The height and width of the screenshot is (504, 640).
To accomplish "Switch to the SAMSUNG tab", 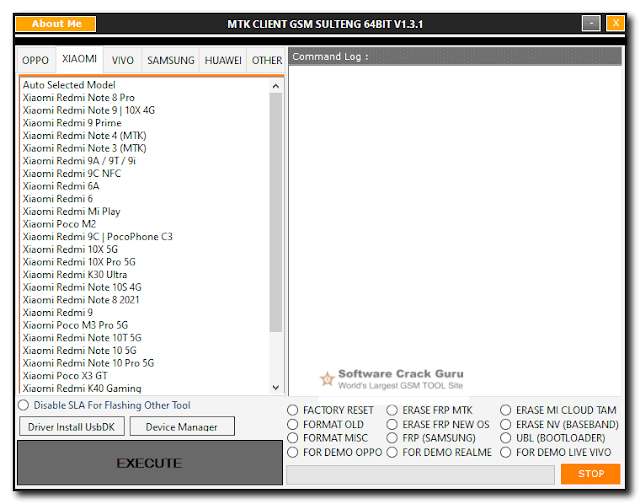I will [x=171, y=60].
